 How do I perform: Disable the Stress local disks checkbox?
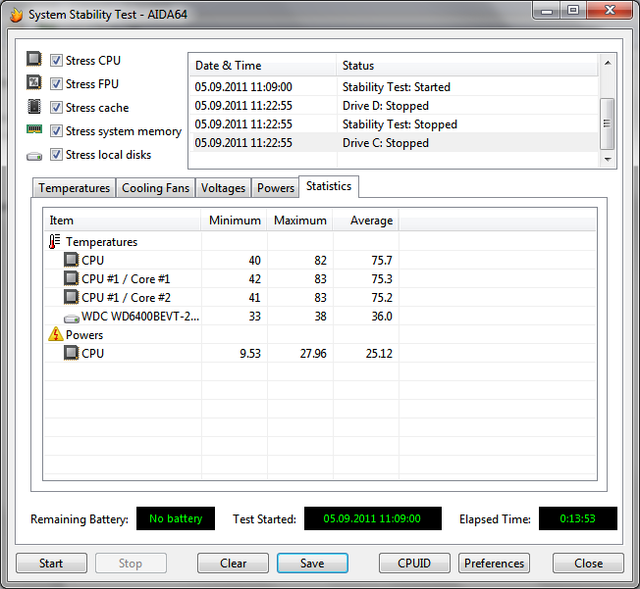(56, 155)
